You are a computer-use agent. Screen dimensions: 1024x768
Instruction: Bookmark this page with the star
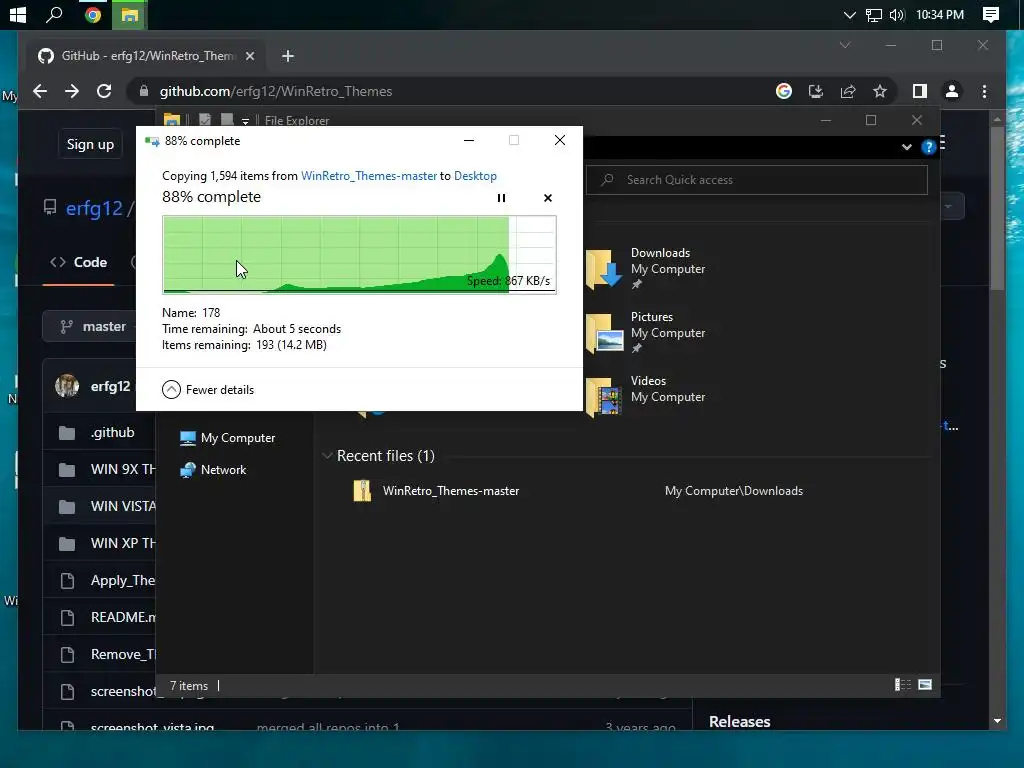[x=880, y=91]
